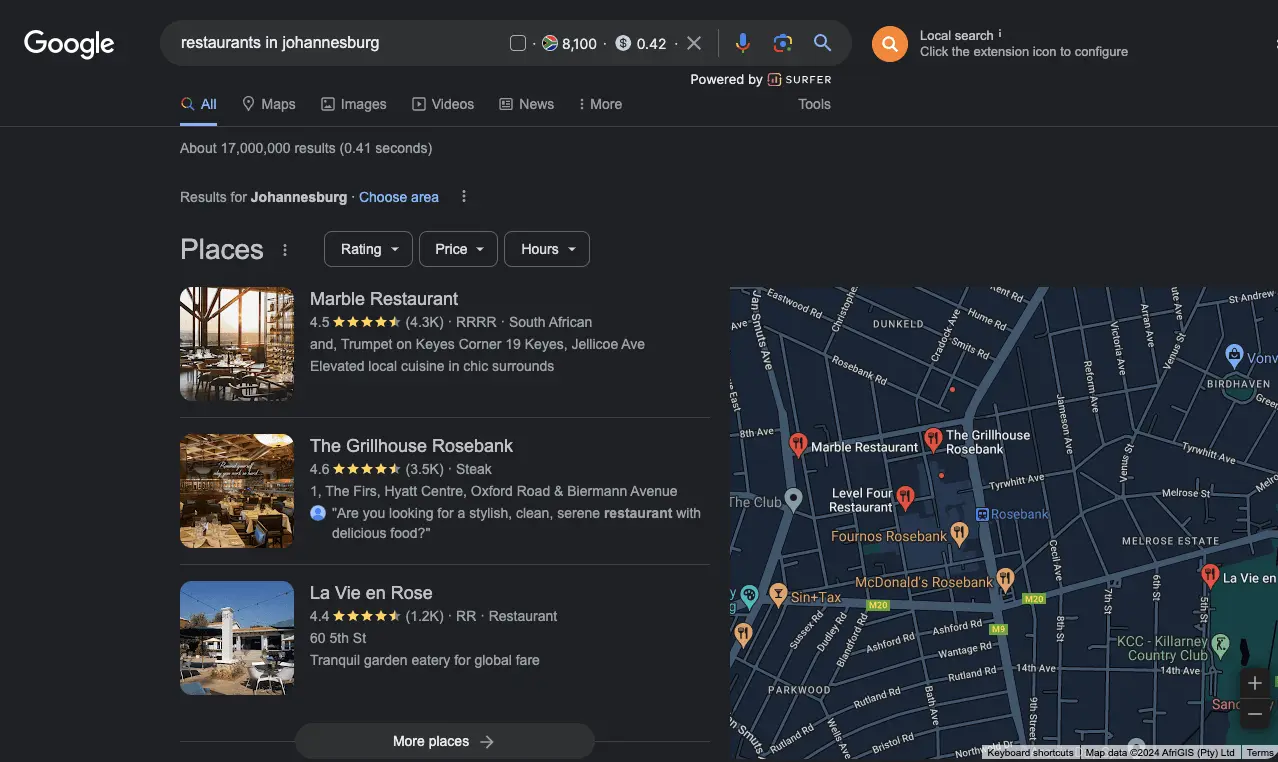The image size is (1278, 762).
Task: Click the Marble Restaurant photo thumbnail
Action: (x=237, y=344)
